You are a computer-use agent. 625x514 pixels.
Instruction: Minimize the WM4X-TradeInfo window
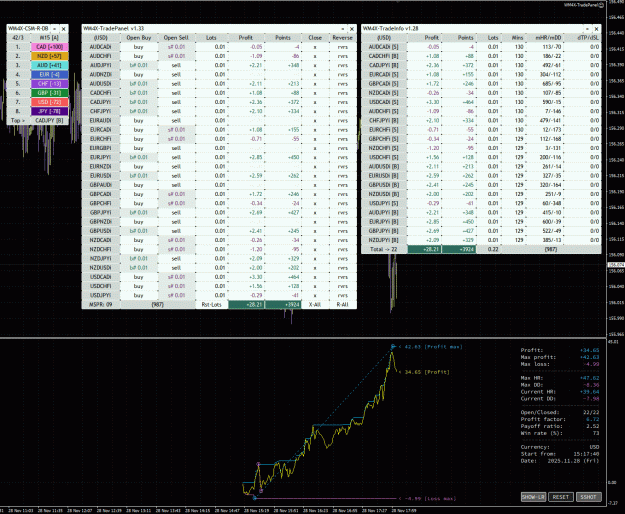point(587,29)
